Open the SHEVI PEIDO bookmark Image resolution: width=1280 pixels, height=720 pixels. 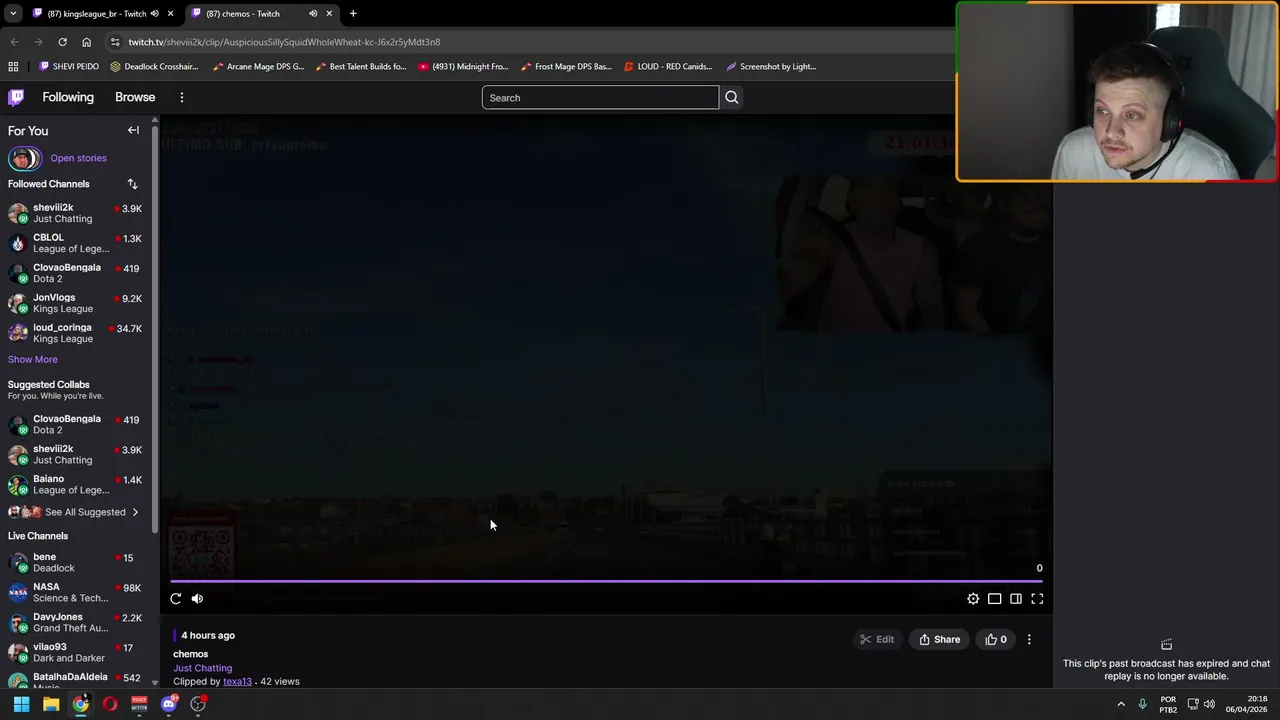[69, 66]
